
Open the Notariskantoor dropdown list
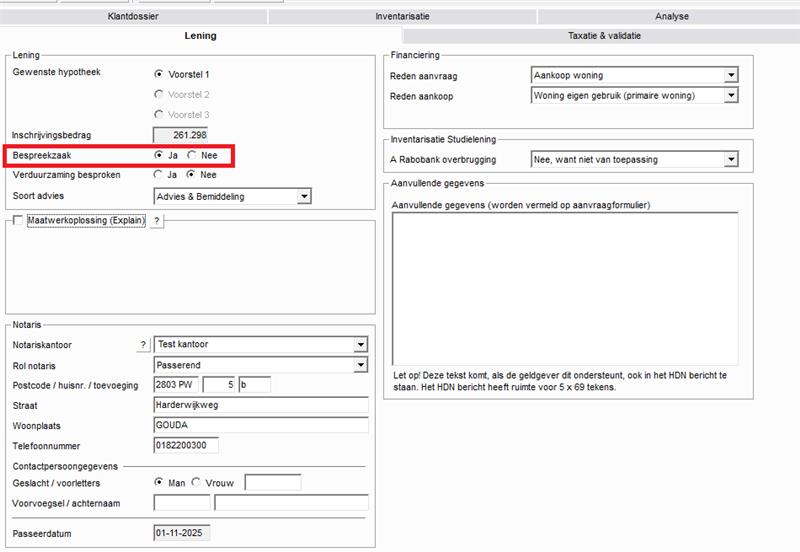pyautogui.click(x=360, y=345)
